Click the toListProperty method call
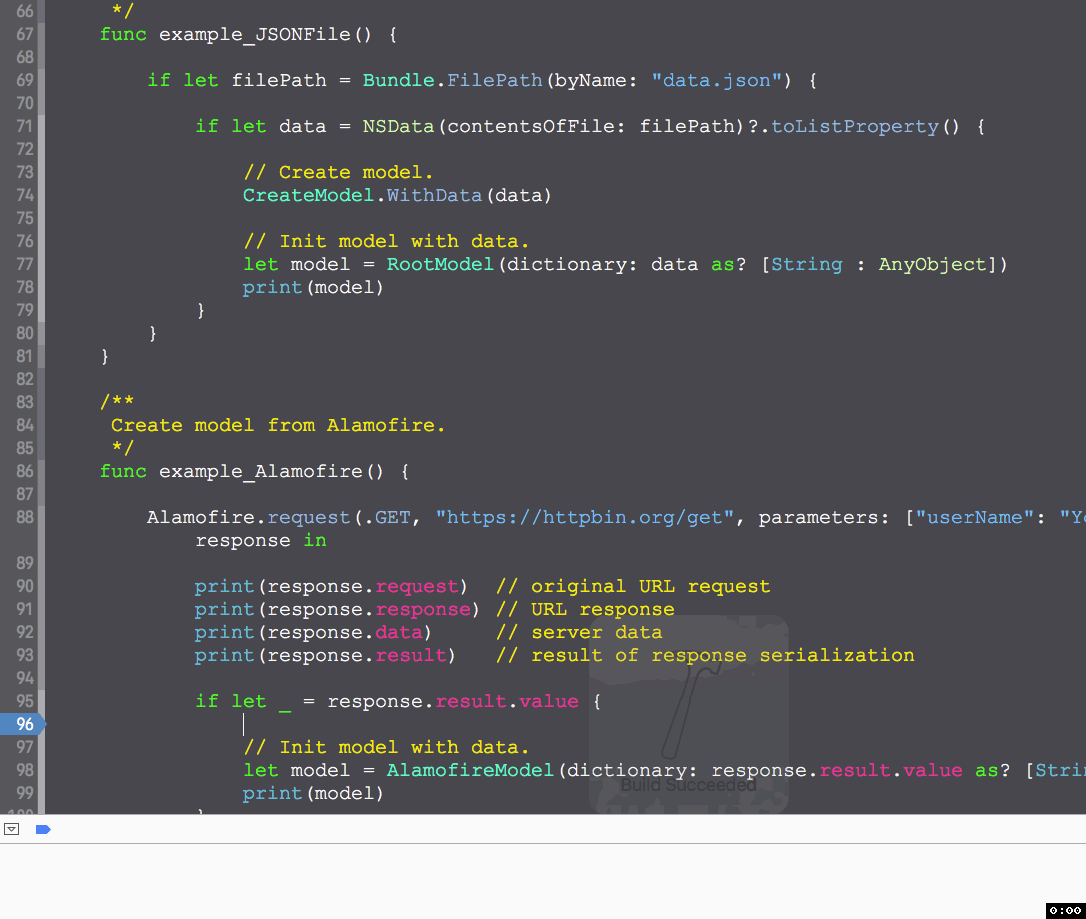Viewport: 1086px width, 919px height. (855, 126)
